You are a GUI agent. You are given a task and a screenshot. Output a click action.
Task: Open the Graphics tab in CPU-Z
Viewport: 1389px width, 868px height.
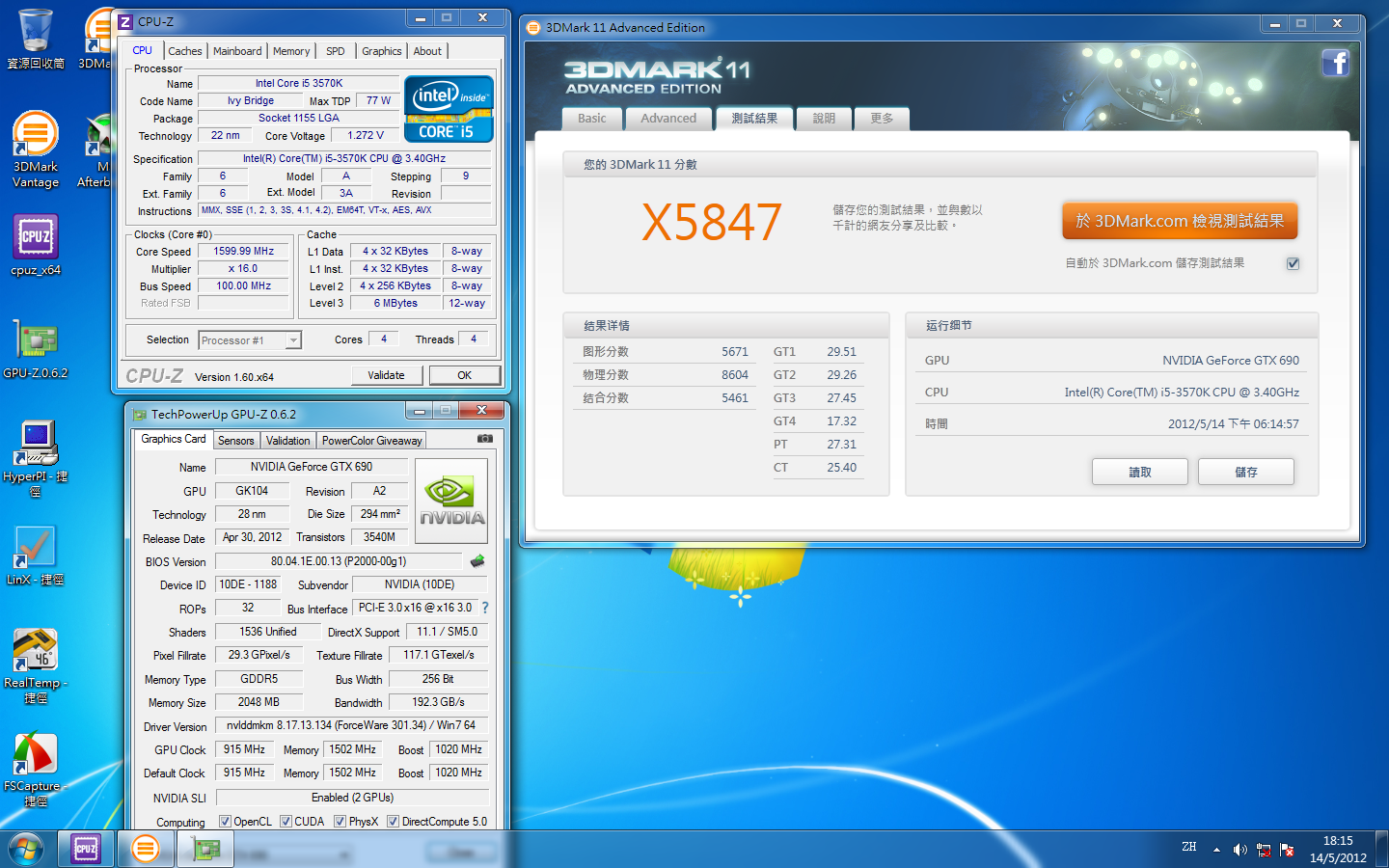382,51
